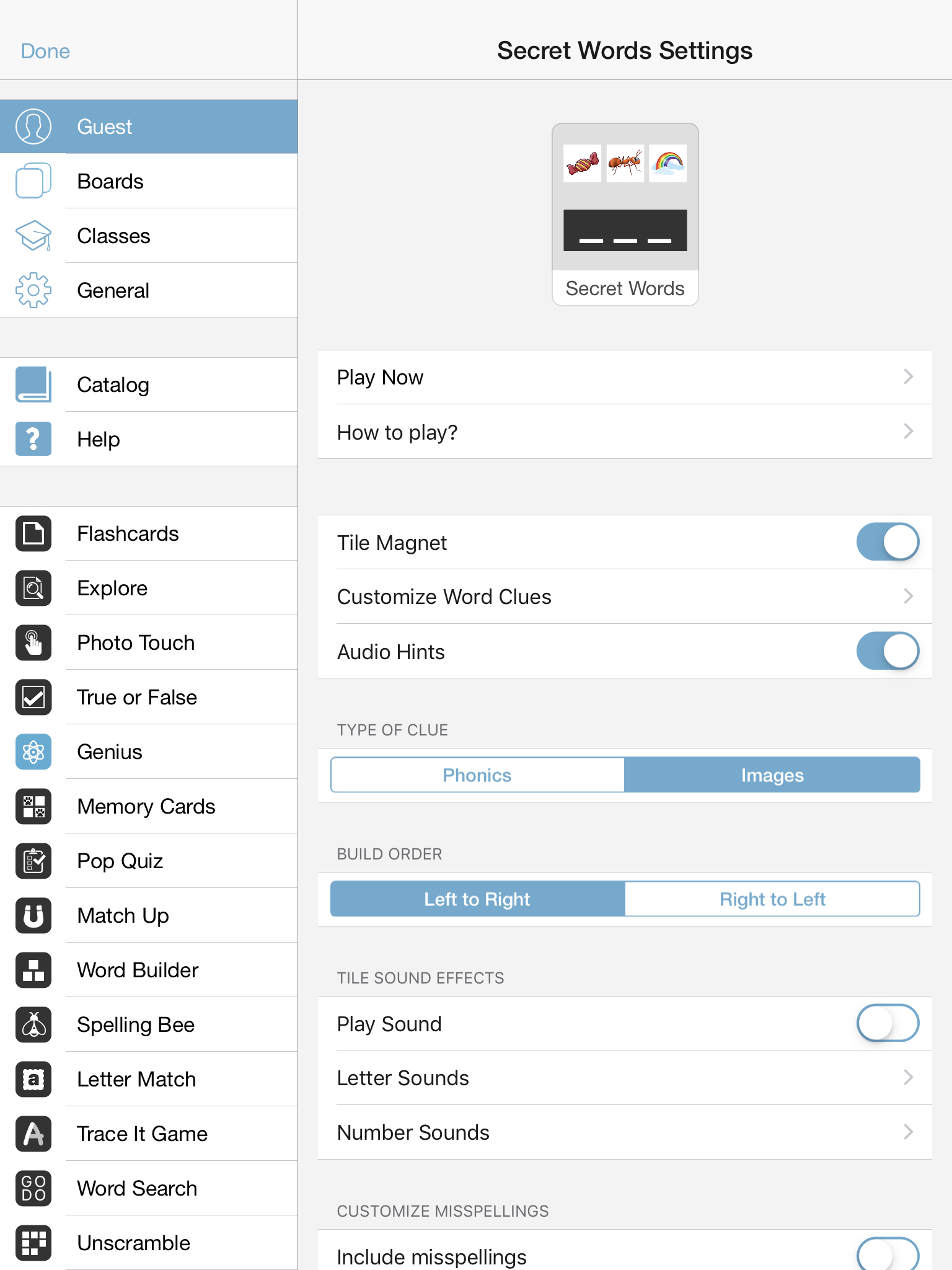The width and height of the screenshot is (952, 1270).
Task: Click the Secret Words game thumbnail
Action: coord(625,215)
